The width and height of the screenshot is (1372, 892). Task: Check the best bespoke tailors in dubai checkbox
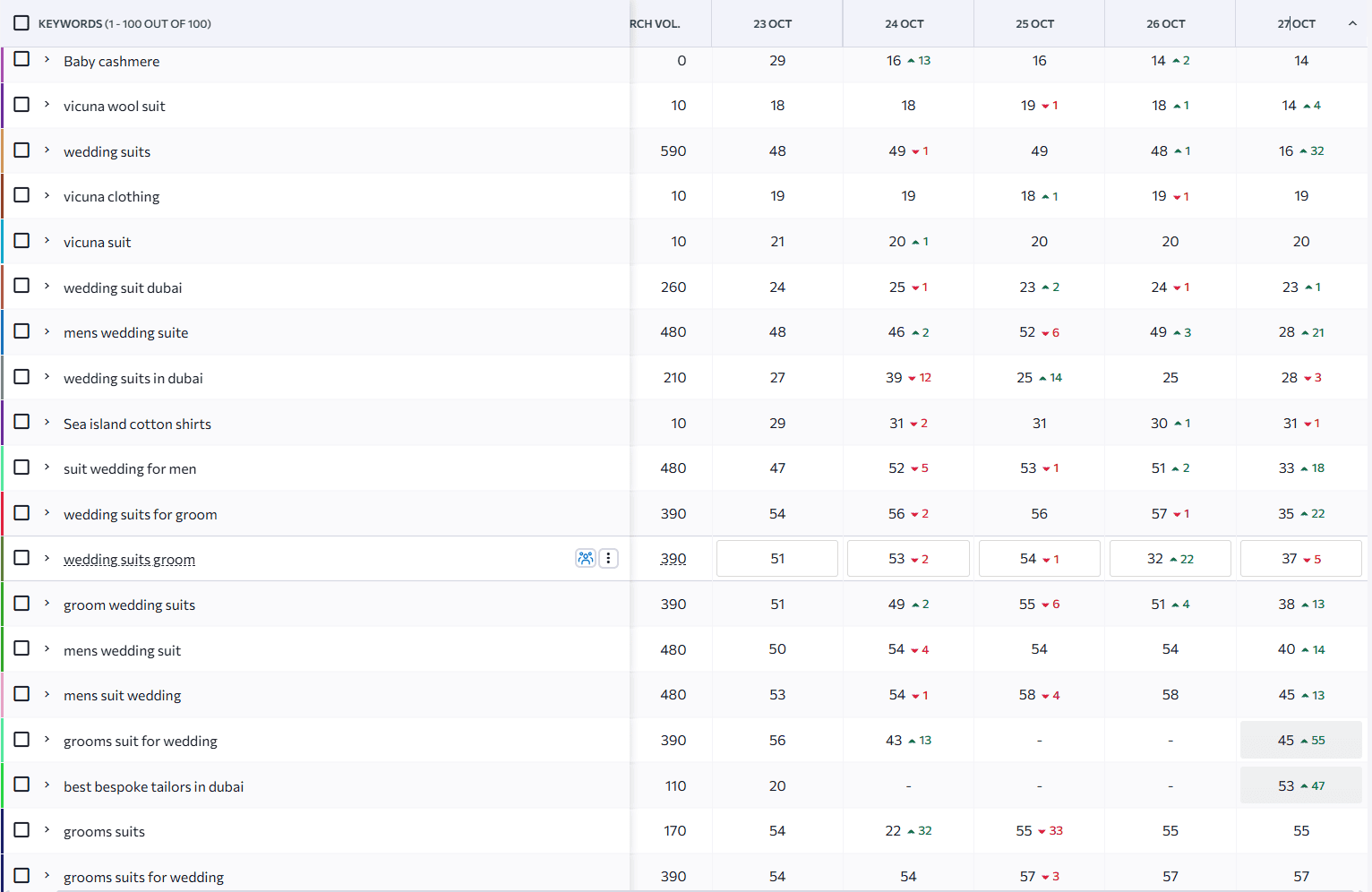[21, 785]
